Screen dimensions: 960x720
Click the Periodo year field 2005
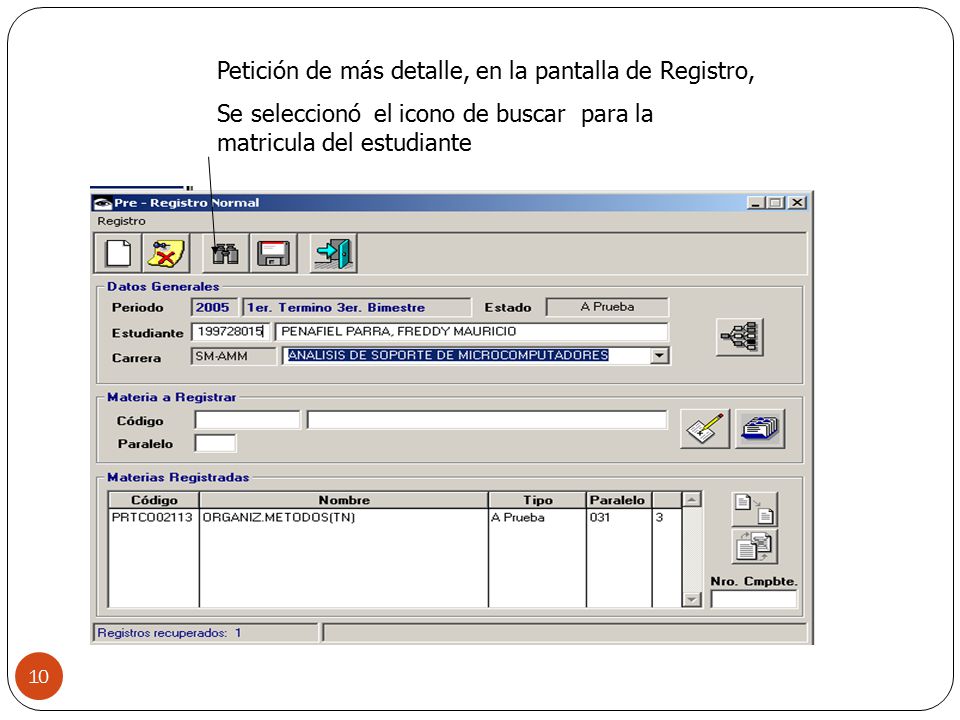[213, 307]
